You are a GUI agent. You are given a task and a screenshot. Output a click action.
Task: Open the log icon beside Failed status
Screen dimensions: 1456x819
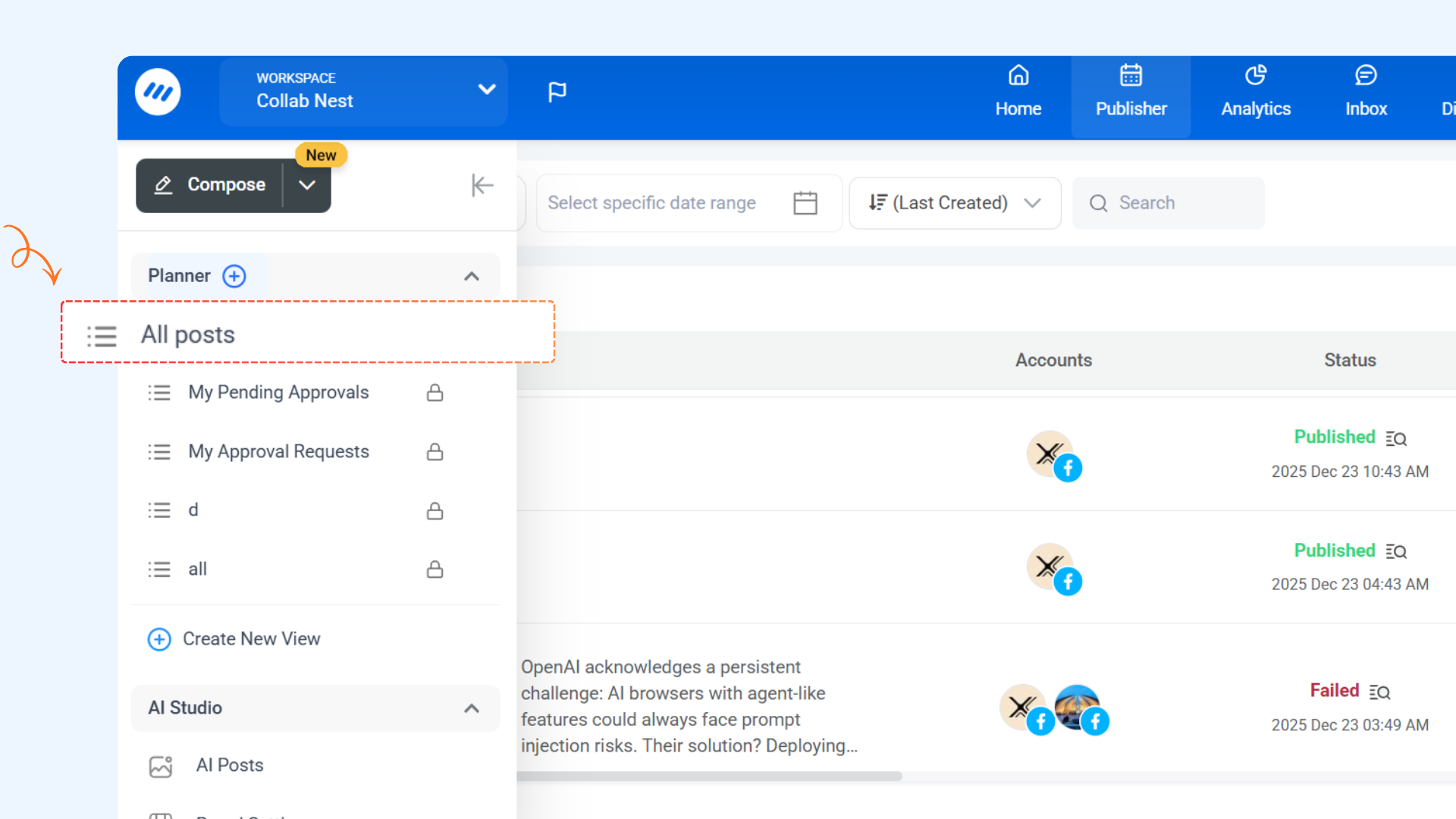pyautogui.click(x=1379, y=692)
